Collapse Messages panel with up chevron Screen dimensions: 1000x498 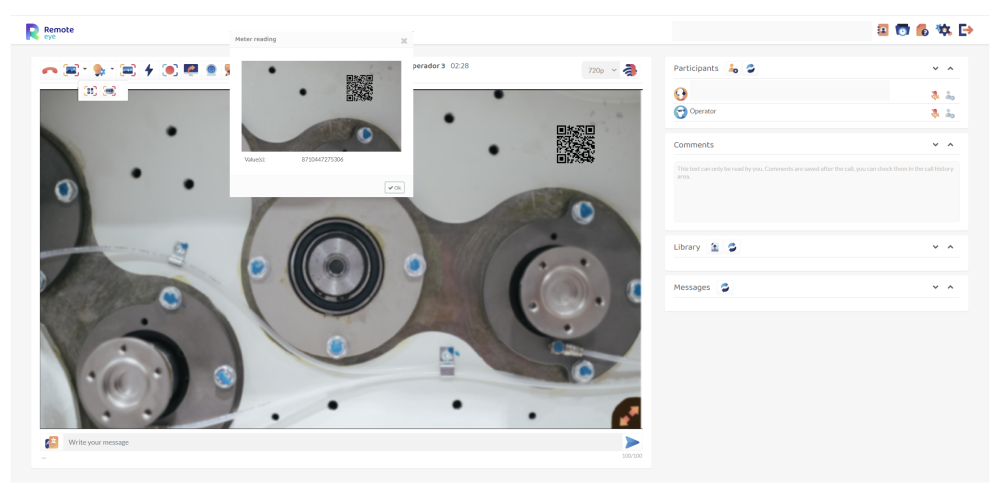click(950, 287)
